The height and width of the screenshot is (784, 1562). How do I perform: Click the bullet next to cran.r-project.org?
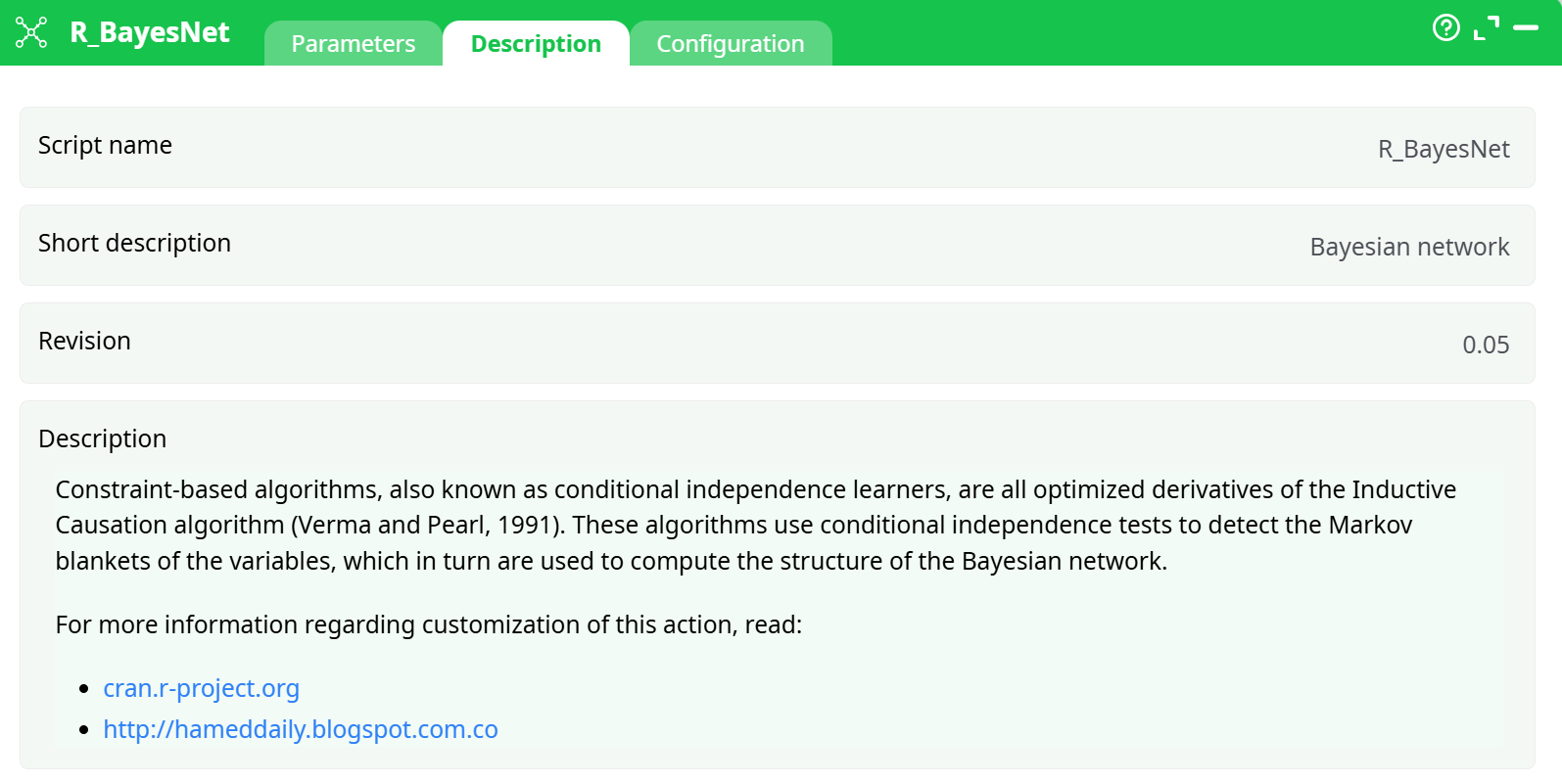(86, 688)
